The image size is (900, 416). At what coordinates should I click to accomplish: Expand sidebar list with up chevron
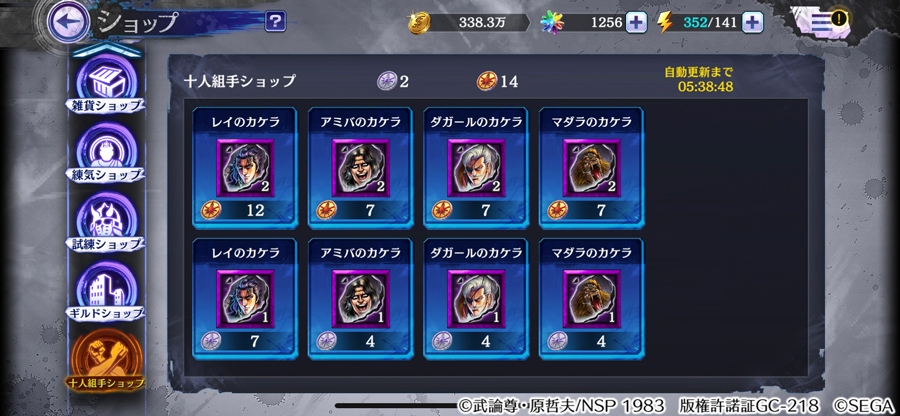pyautogui.click(x=107, y=50)
